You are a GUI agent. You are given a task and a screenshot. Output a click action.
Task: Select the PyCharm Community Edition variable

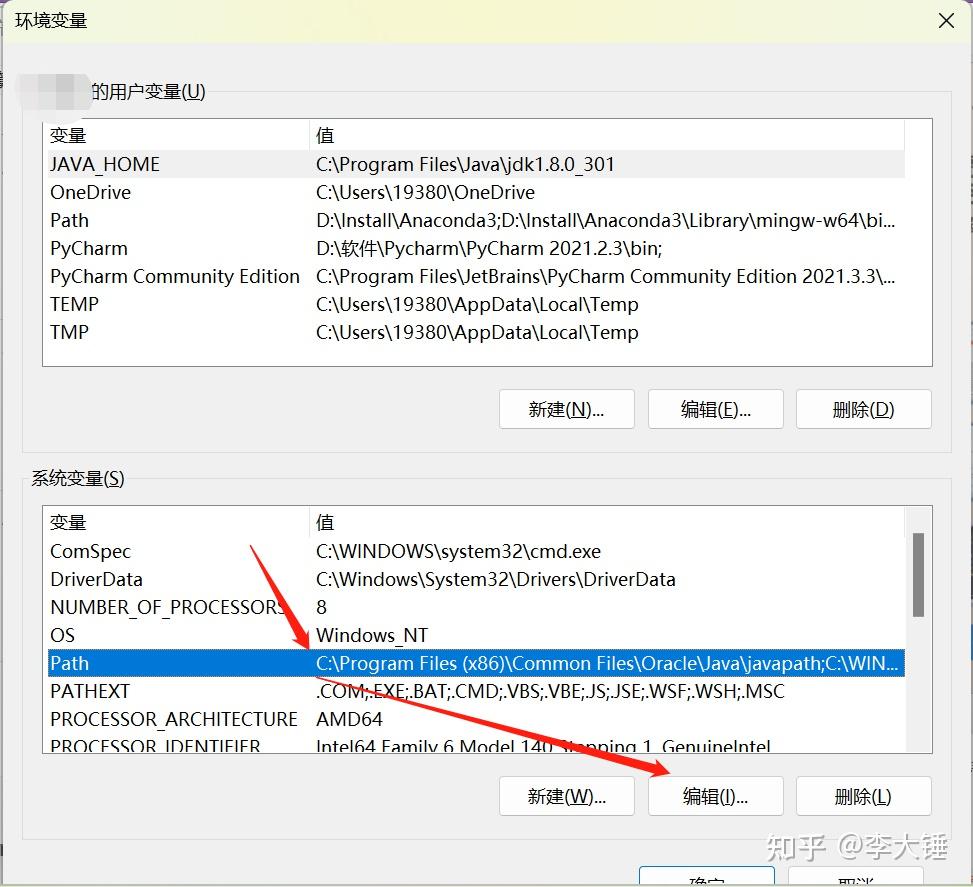pos(174,276)
